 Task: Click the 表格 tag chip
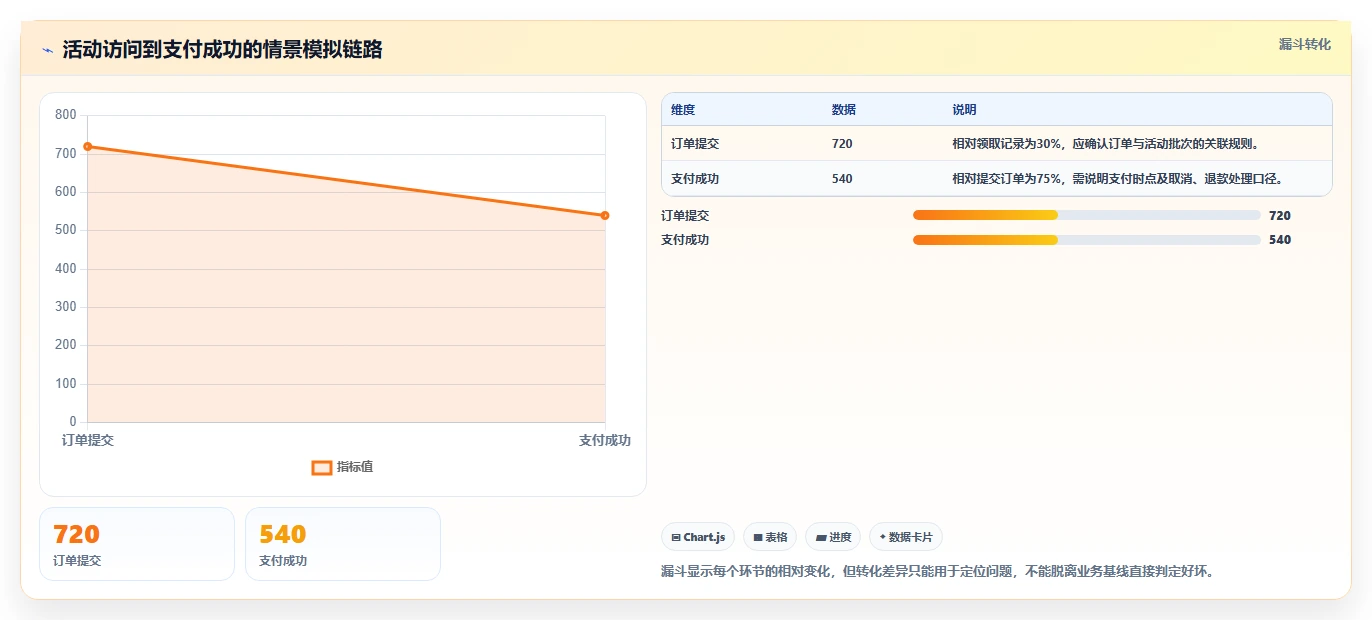pyautogui.click(x=770, y=537)
